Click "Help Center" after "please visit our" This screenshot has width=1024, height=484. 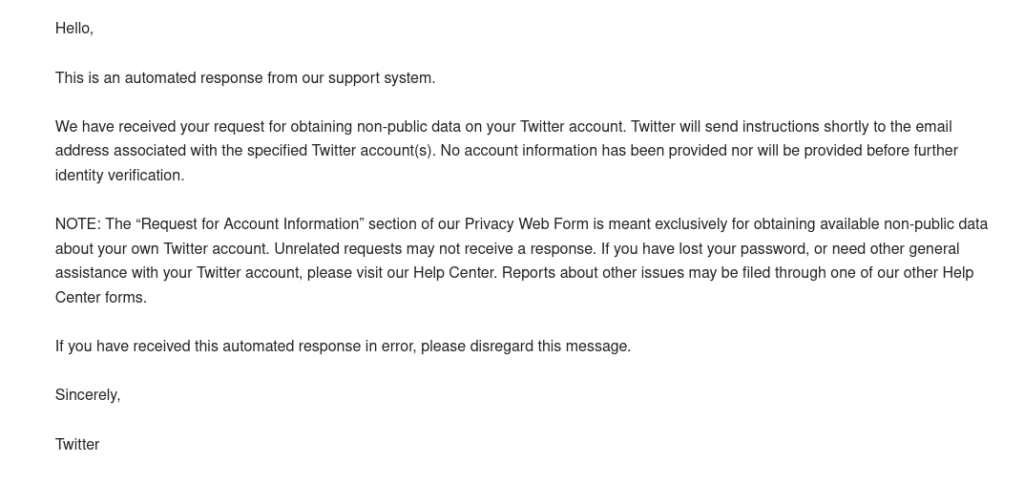(x=455, y=273)
